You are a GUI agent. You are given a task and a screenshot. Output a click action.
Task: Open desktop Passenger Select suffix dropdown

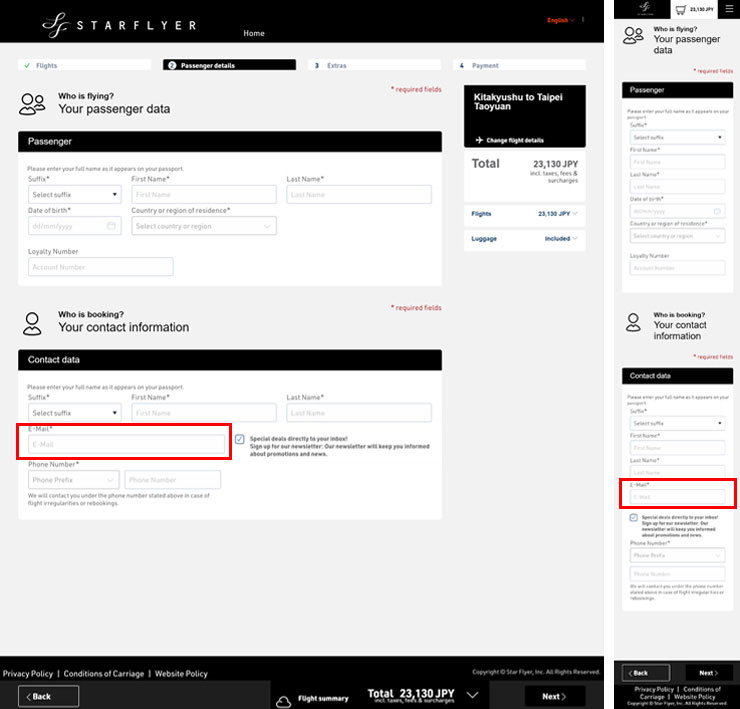tap(75, 195)
